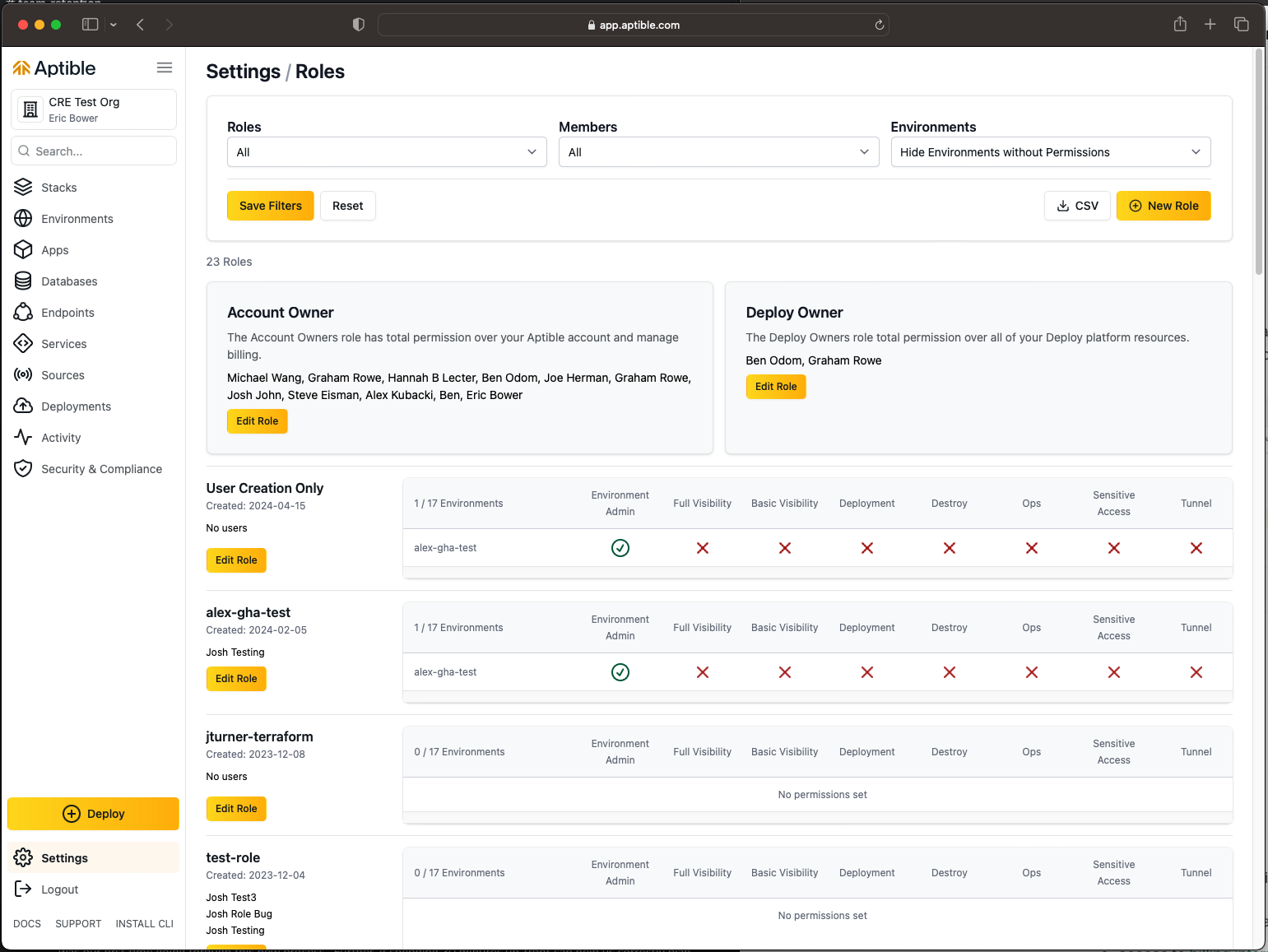Click Save Filters button

point(271,206)
